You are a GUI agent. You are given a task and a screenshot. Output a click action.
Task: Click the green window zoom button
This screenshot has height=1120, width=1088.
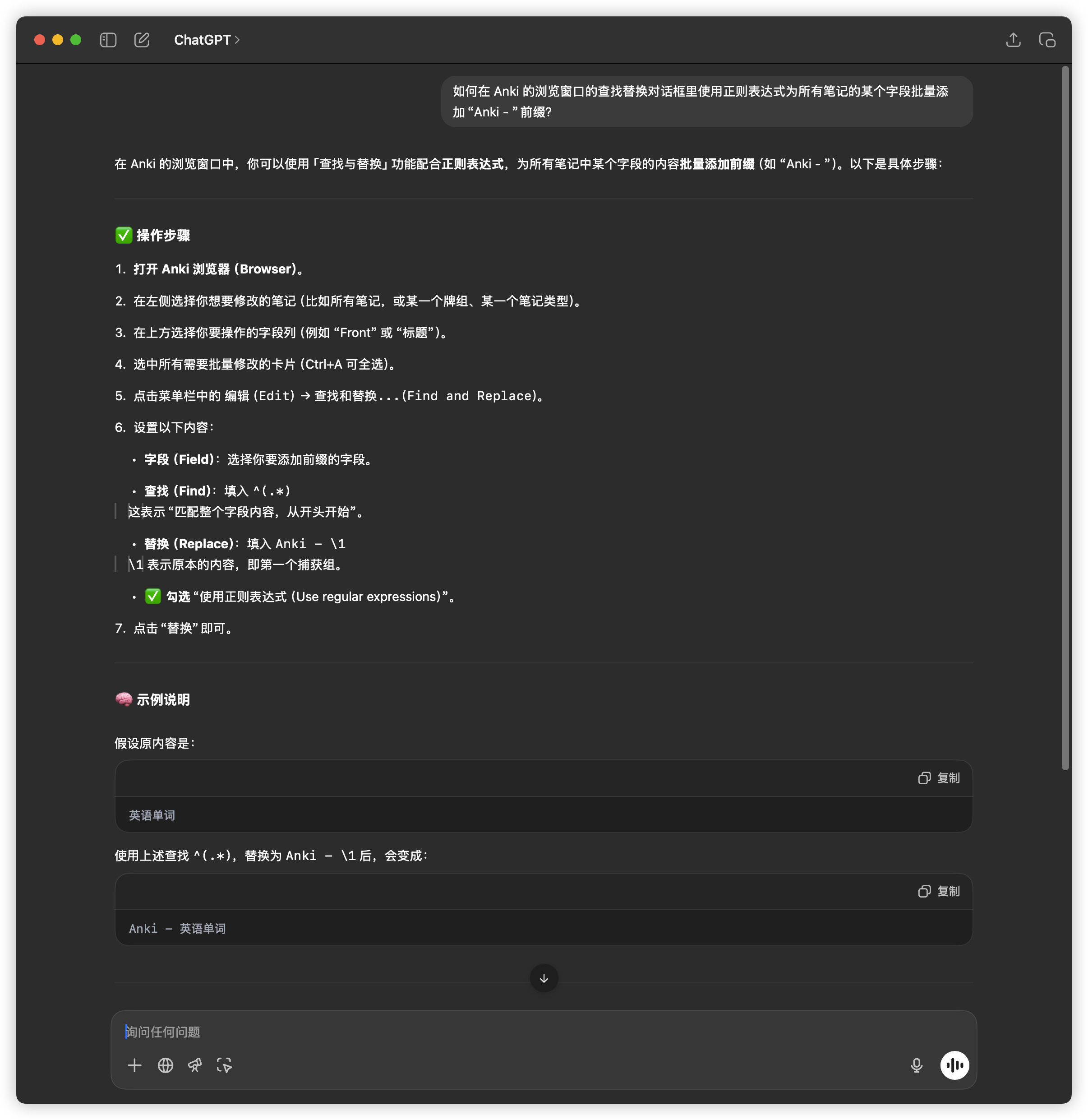click(75, 39)
